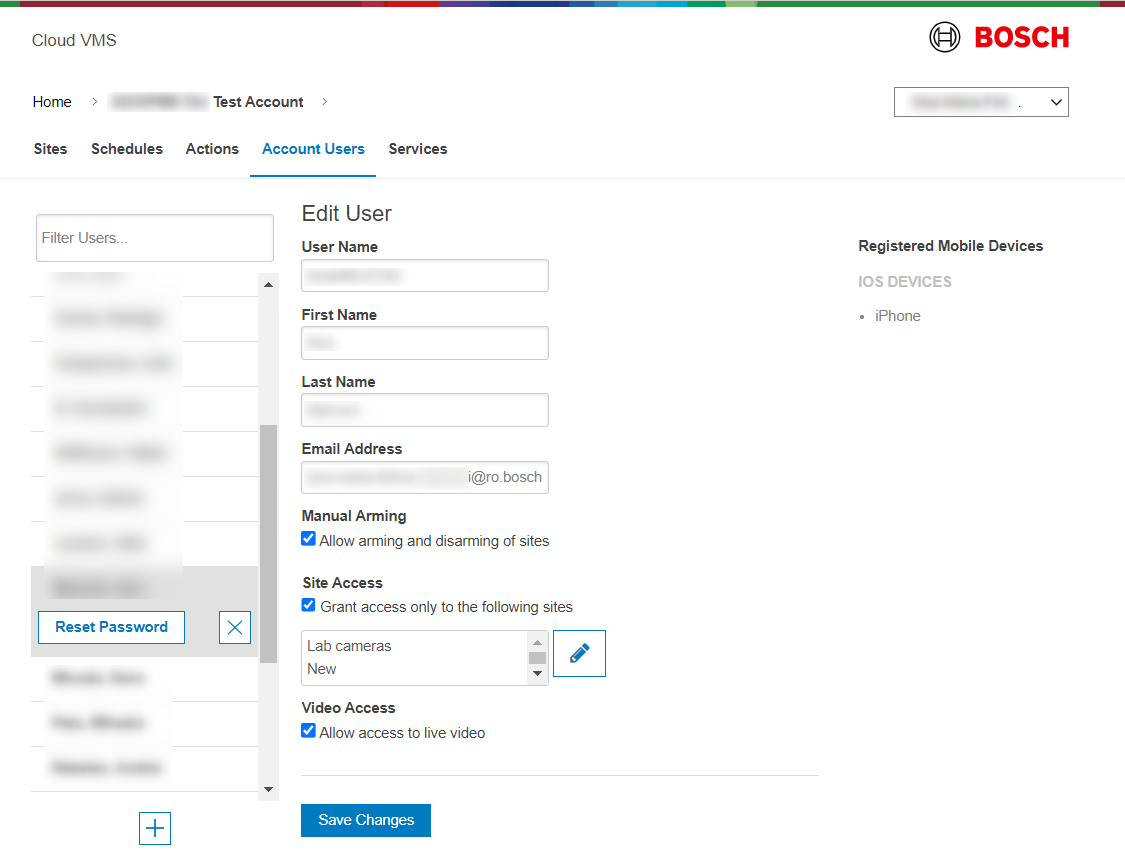Open the user account dropdown
The image size is (1125, 857).
tap(980, 102)
